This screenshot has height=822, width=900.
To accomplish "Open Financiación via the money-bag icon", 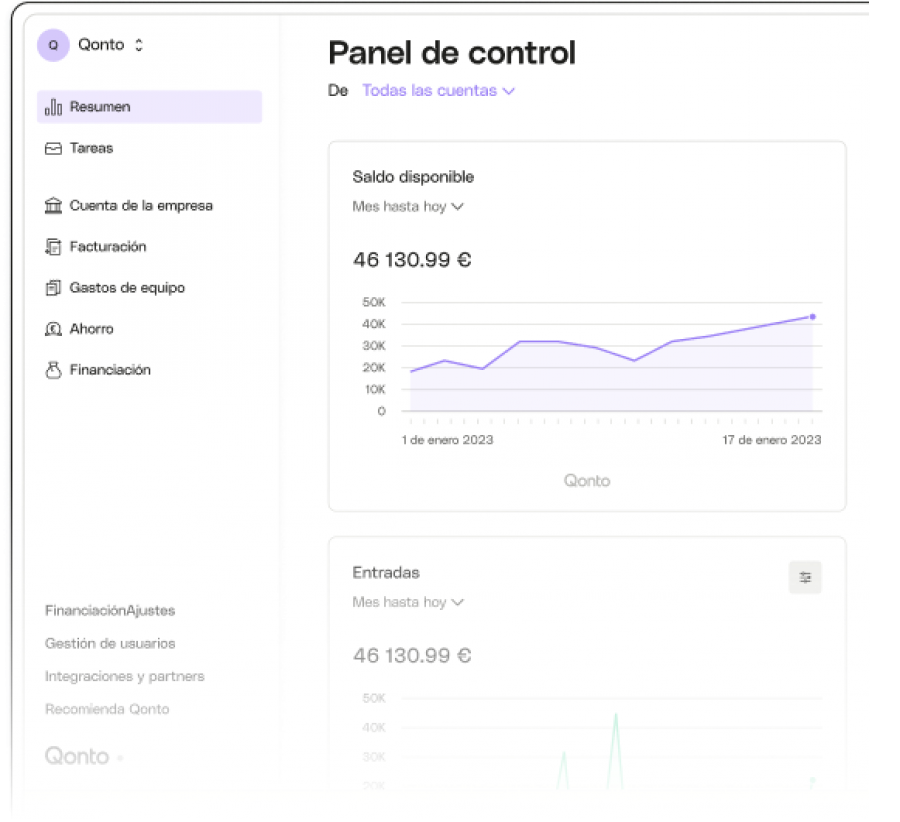I will point(52,369).
